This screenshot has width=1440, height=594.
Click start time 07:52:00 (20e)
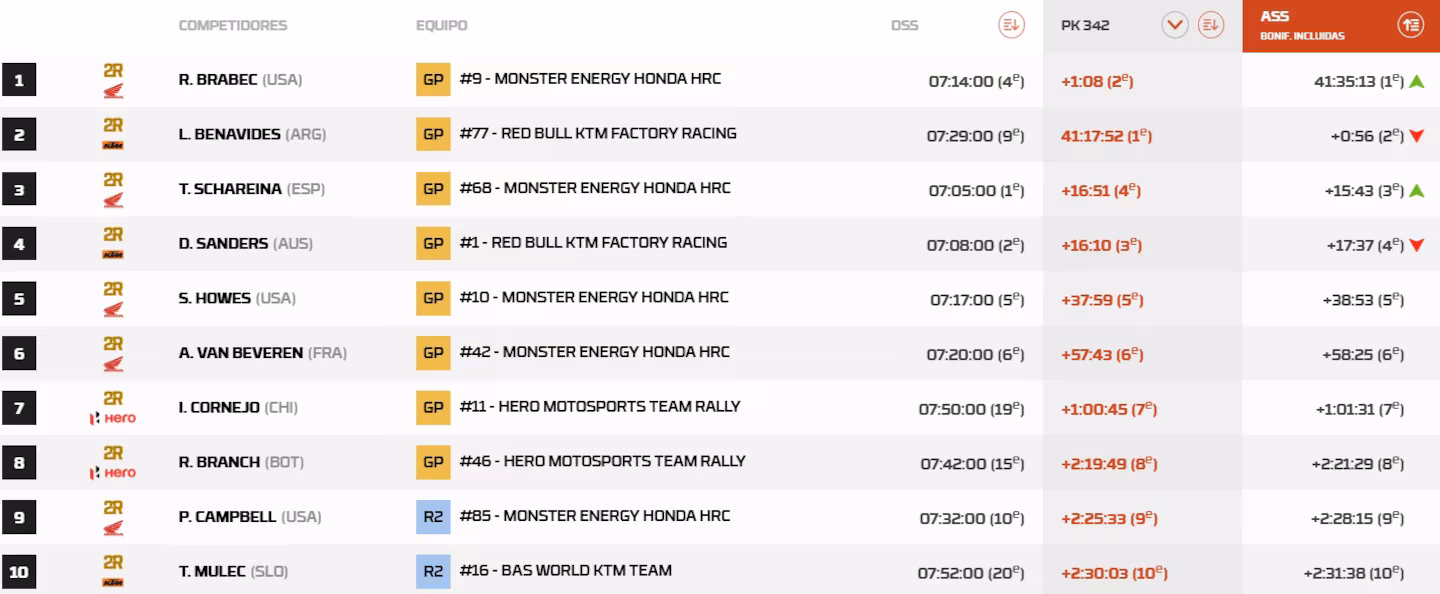pos(971,573)
